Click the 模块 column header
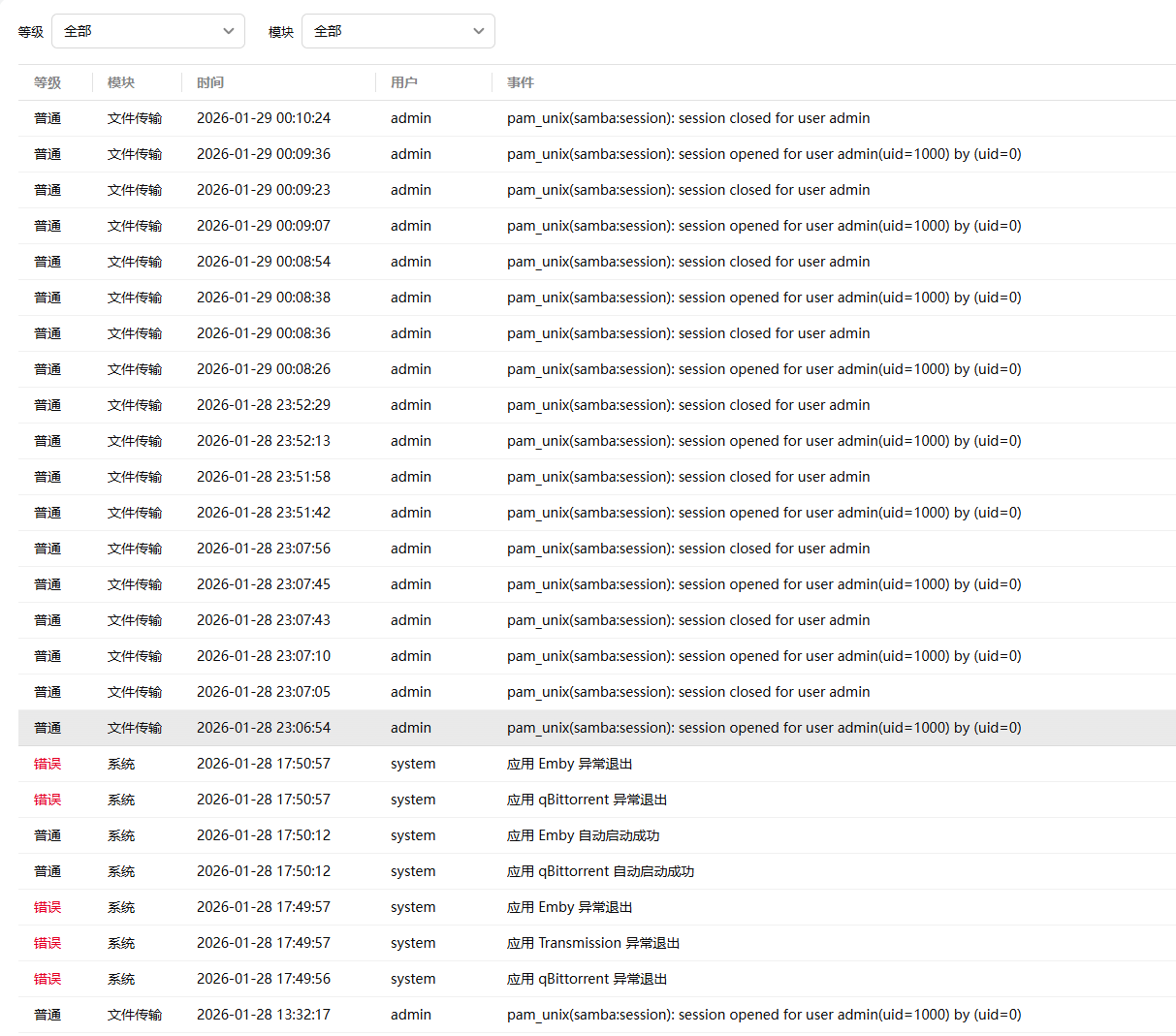The height and width of the screenshot is (1036, 1176). tap(121, 82)
